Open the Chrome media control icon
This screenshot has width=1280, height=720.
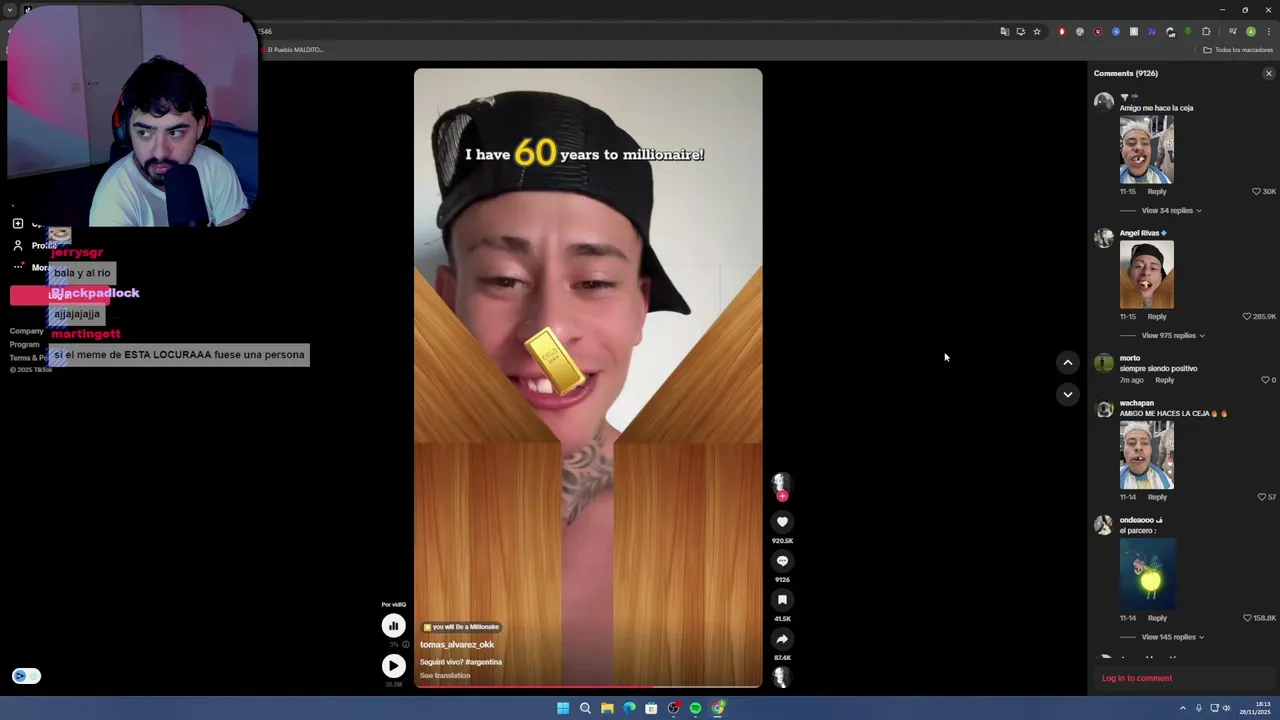point(1232,31)
